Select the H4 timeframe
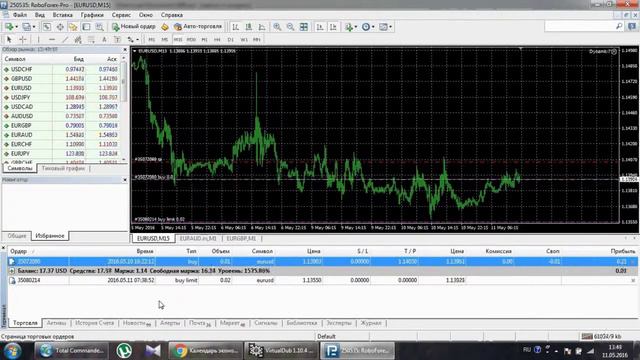640x360 pixels. pyautogui.click(x=217, y=40)
